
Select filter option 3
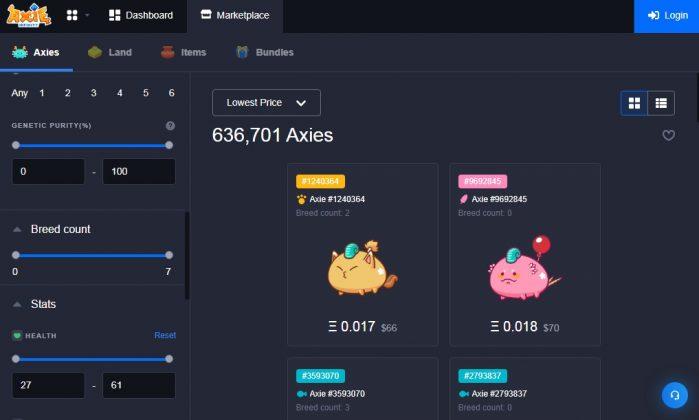(x=94, y=93)
